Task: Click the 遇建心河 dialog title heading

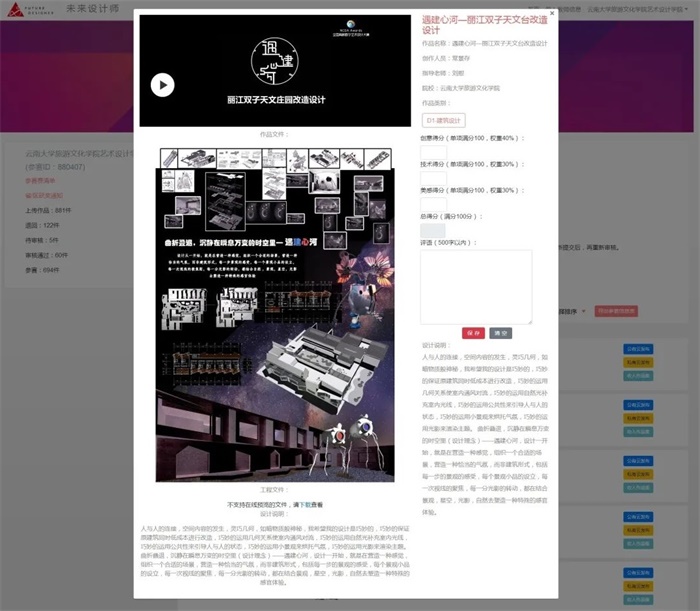Action: (485, 25)
